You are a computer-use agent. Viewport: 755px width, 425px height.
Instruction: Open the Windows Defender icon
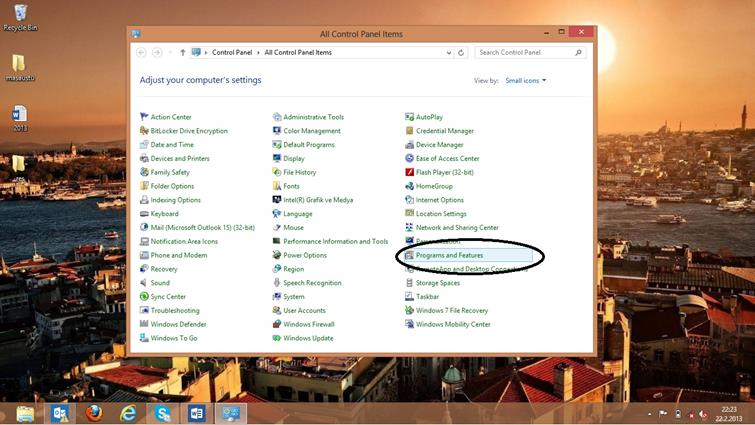(x=144, y=324)
